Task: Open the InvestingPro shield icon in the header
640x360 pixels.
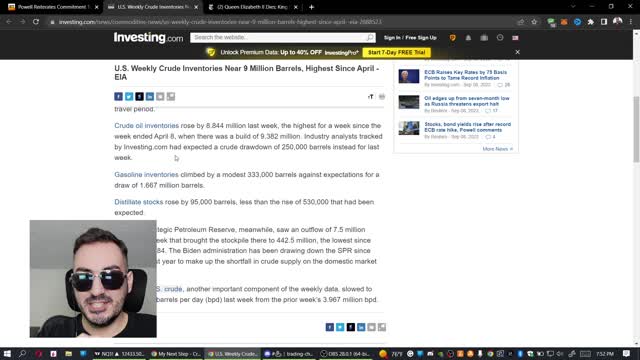Action: tap(452, 38)
